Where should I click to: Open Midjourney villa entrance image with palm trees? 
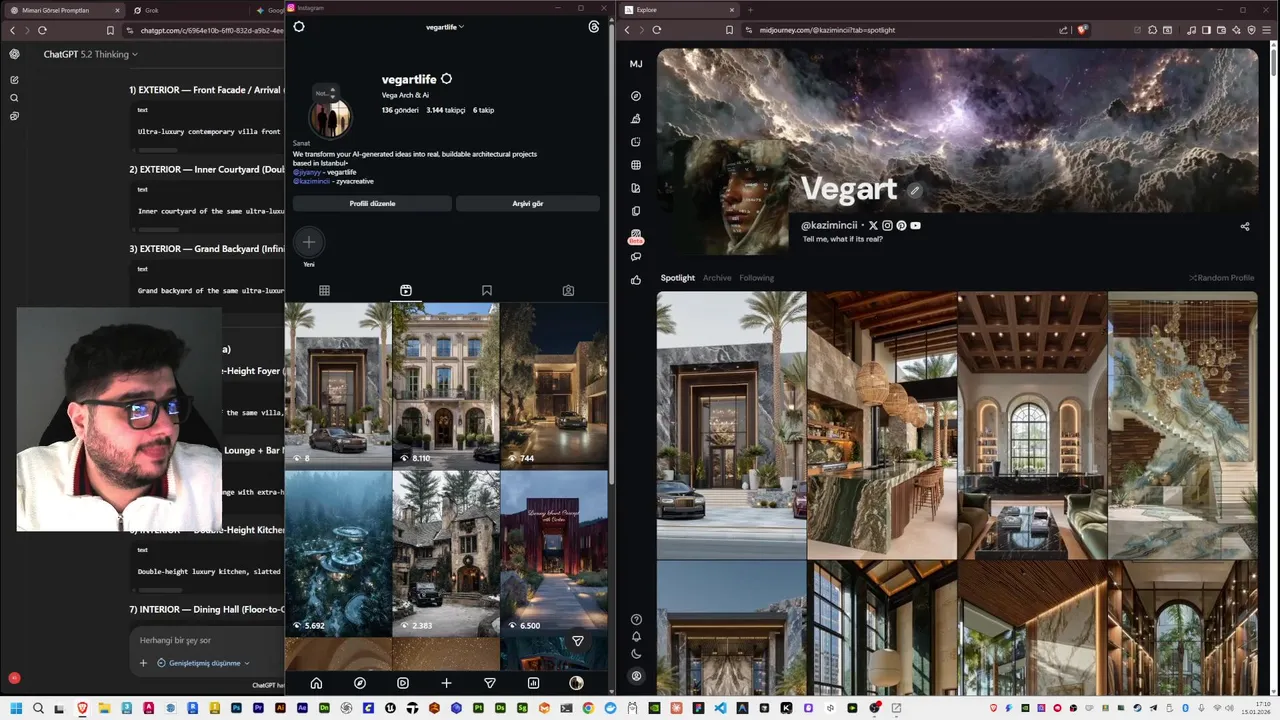click(731, 425)
